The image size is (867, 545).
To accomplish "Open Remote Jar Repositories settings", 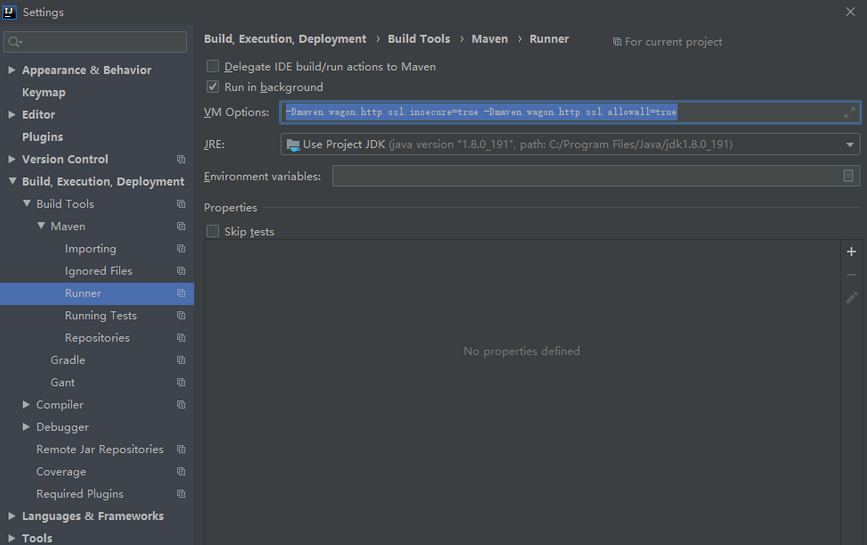I will [100, 449].
